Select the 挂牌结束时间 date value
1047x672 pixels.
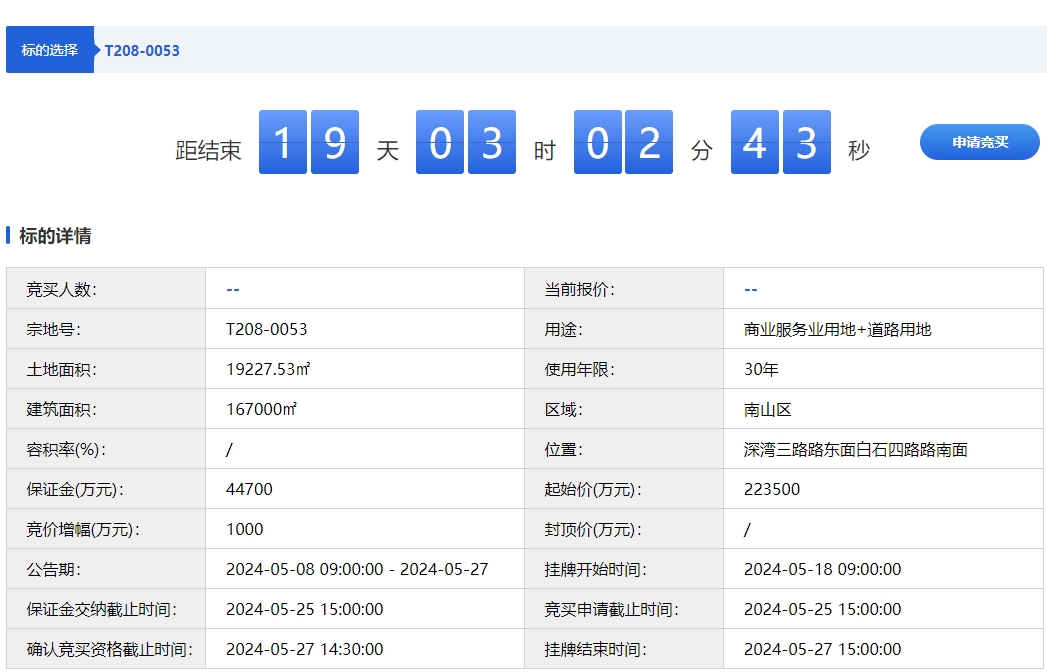pos(822,649)
